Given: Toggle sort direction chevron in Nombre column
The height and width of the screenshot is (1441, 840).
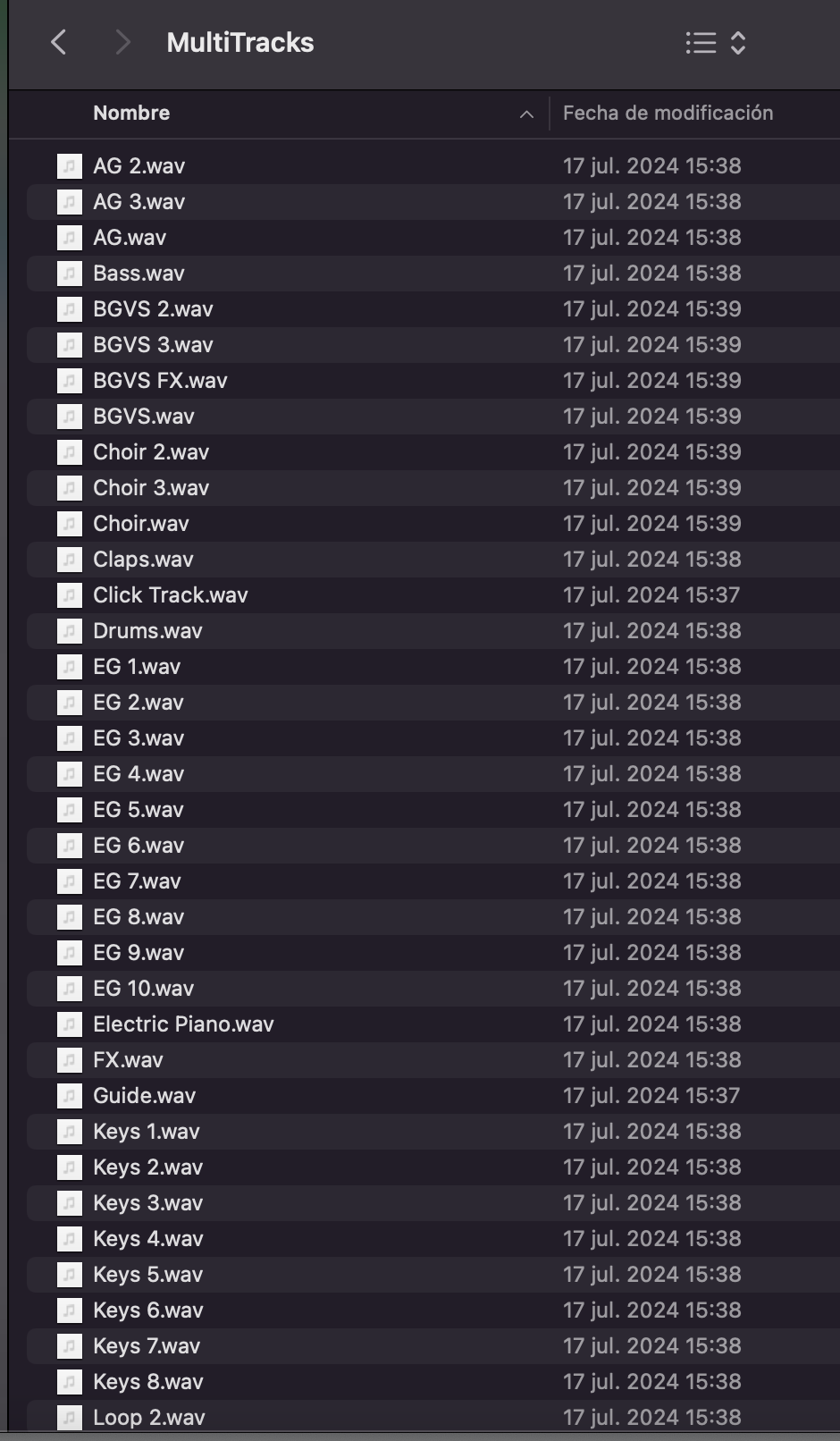Looking at the screenshot, I should click(526, 114).
